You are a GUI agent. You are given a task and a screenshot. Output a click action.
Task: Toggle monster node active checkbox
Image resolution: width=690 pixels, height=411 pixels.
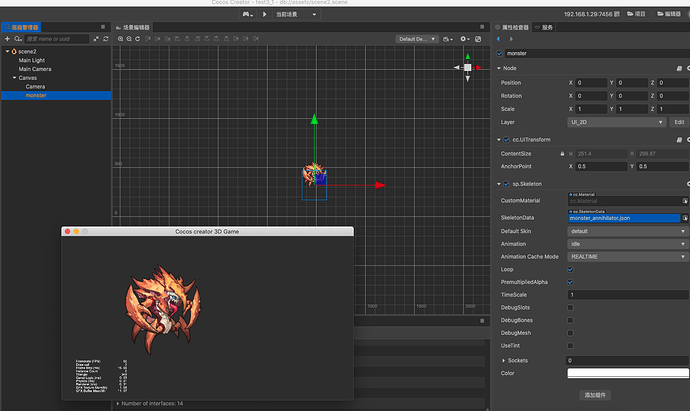[499, 53]
